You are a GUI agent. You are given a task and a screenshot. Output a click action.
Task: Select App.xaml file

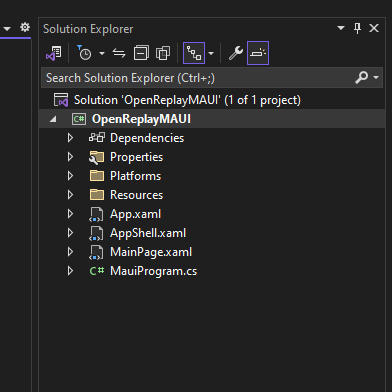135,214
